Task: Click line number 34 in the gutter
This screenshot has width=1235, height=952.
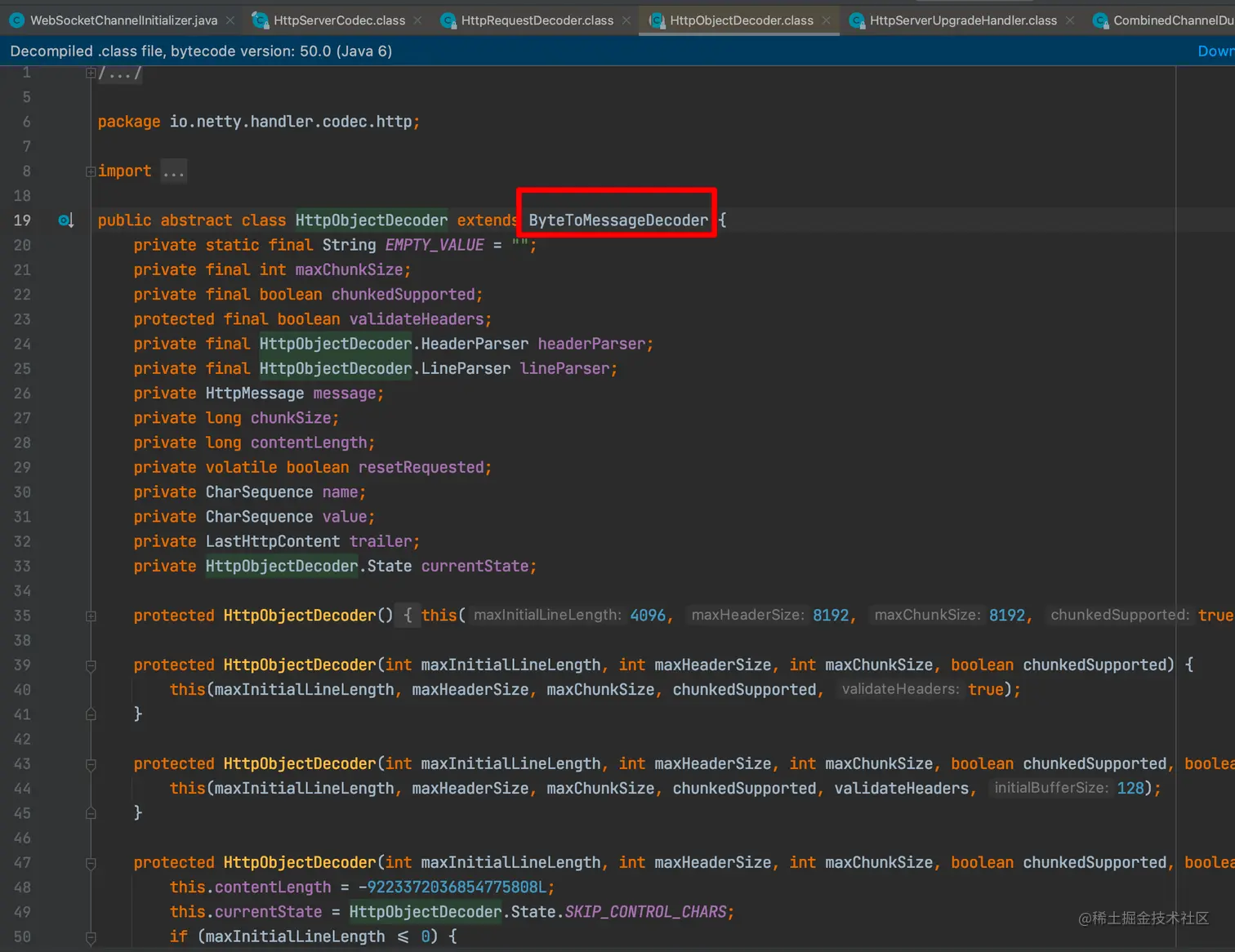Action: pos(22,591)
